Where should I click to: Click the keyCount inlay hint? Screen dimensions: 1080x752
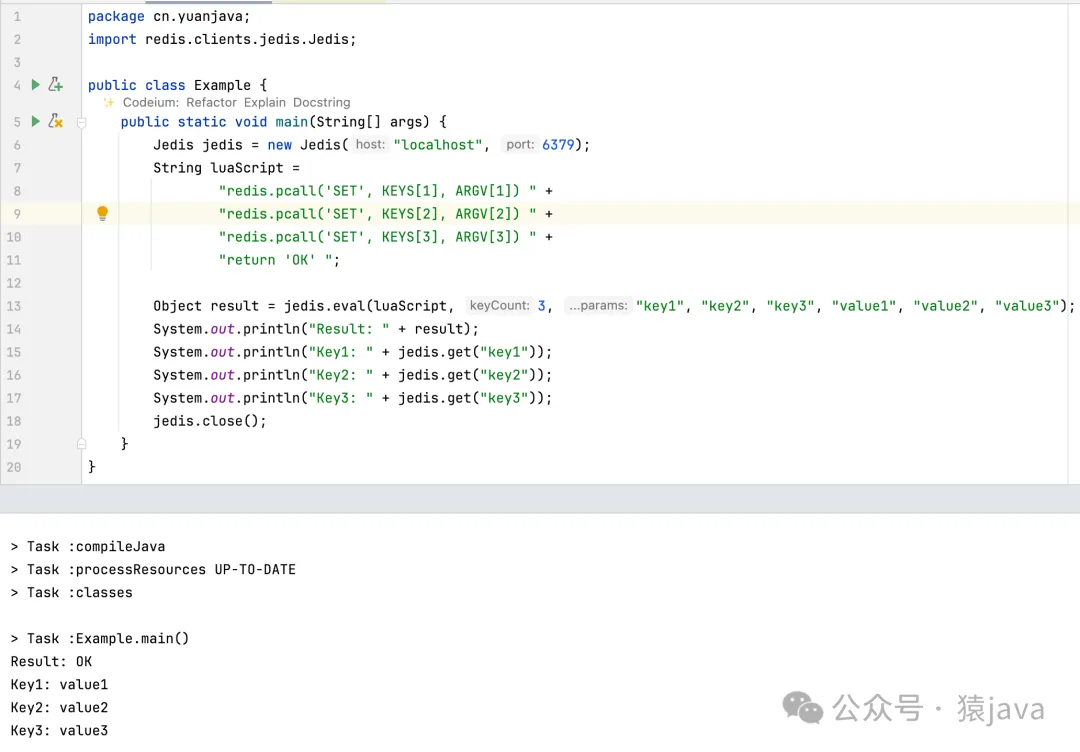(499, 306)
